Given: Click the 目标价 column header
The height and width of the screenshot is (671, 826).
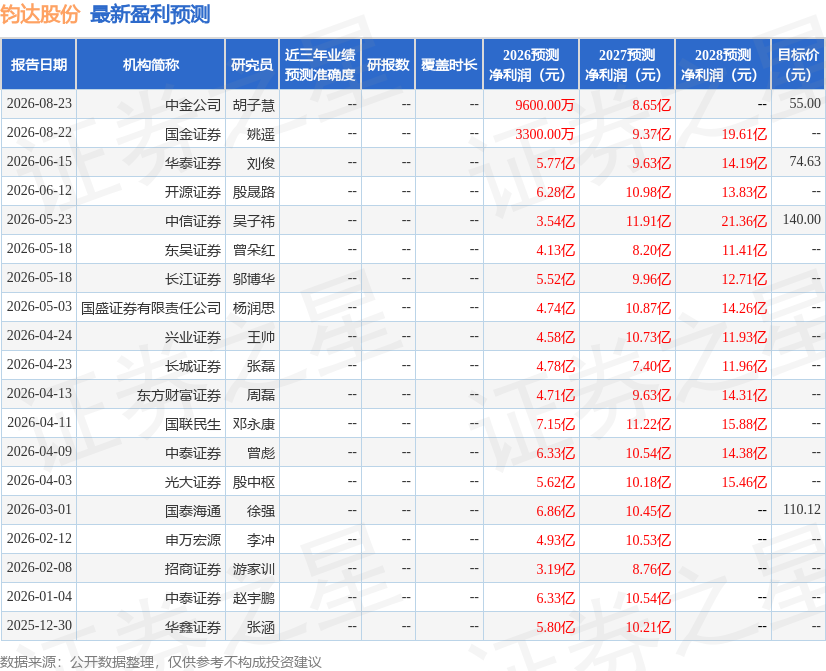Looking at the screenshot, I should pyautogui.click(x=798, y=64).
